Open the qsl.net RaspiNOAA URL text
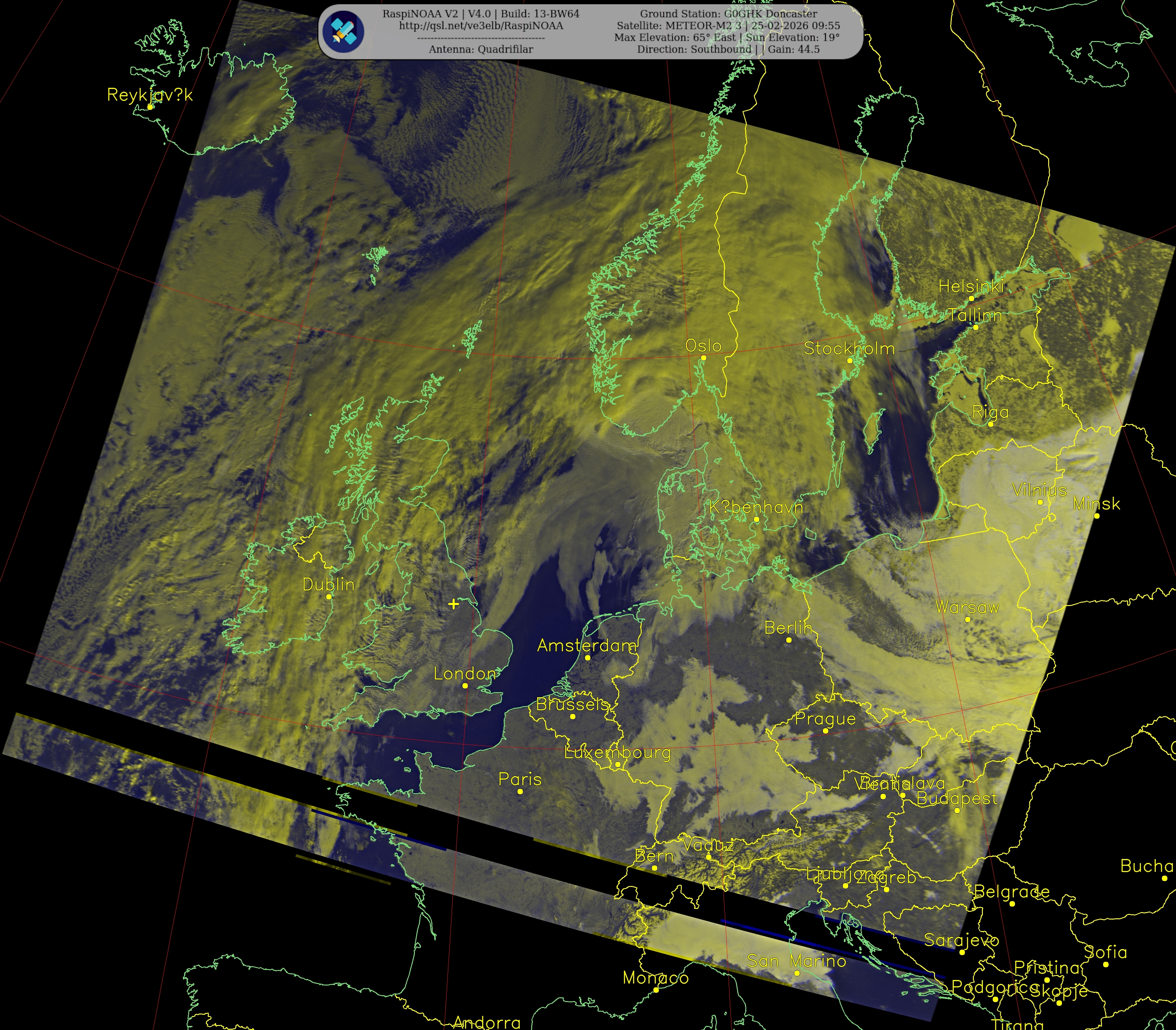This screenshot has width=1176, height=1030. pyautogui.click(x=481, y=26)
